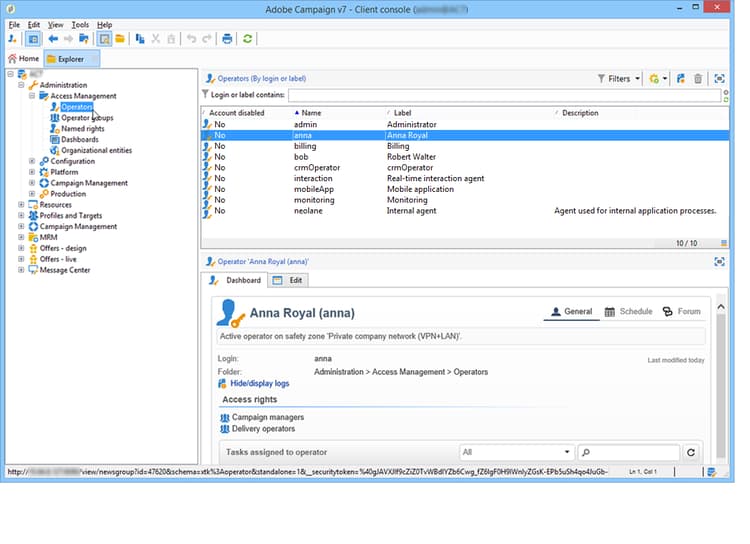This screenshot has height=544, width=750.
Task: Toggle the highlighted details-view toolbar button
Action: [x=104, y=39]
